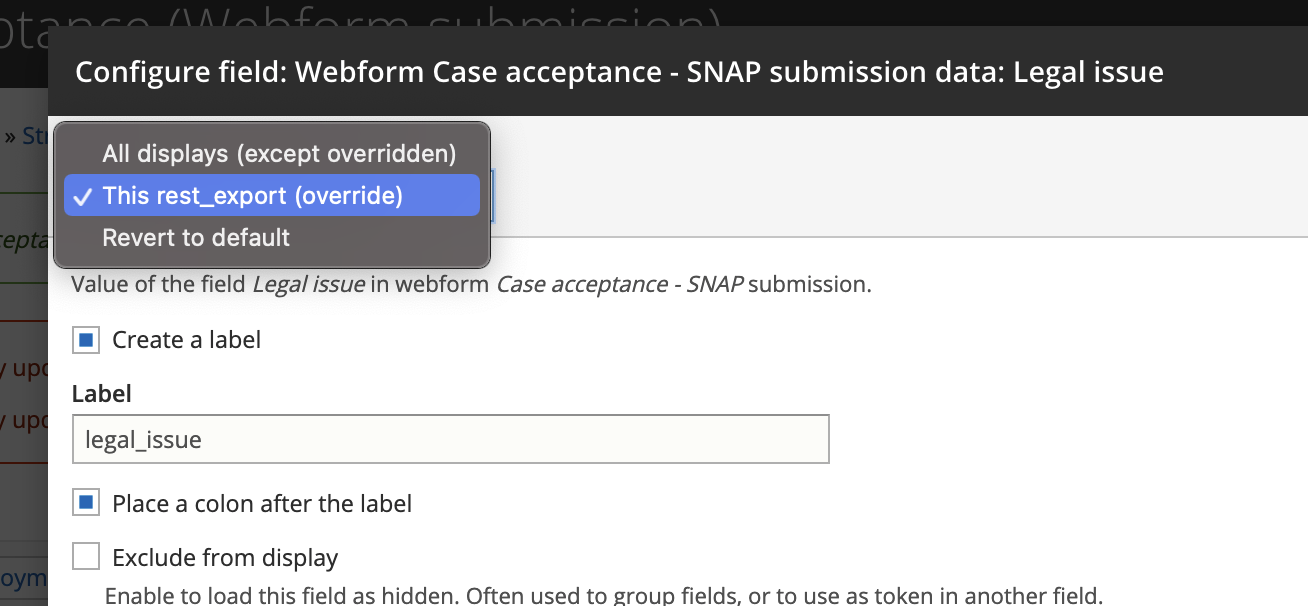
Task: Uncheck the Place a colon after label box
Action: (x=86, y=503)
